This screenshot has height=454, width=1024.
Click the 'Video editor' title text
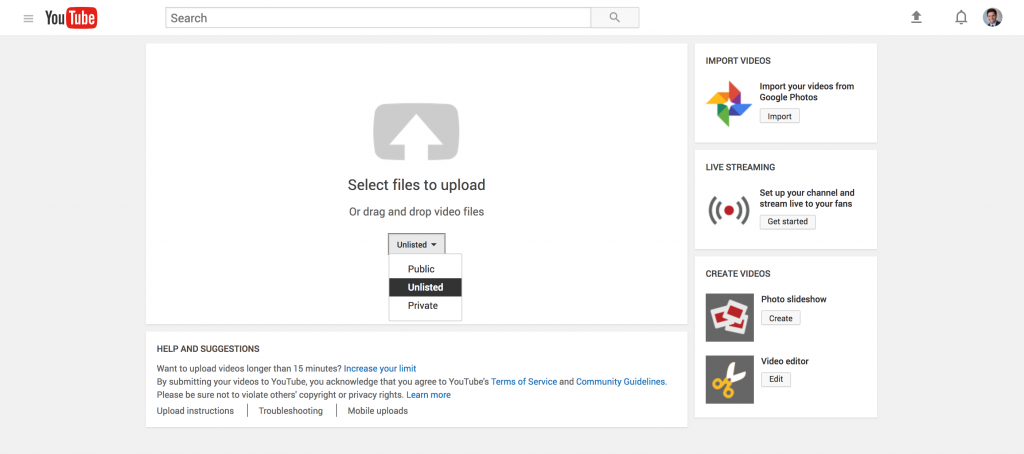784,361
